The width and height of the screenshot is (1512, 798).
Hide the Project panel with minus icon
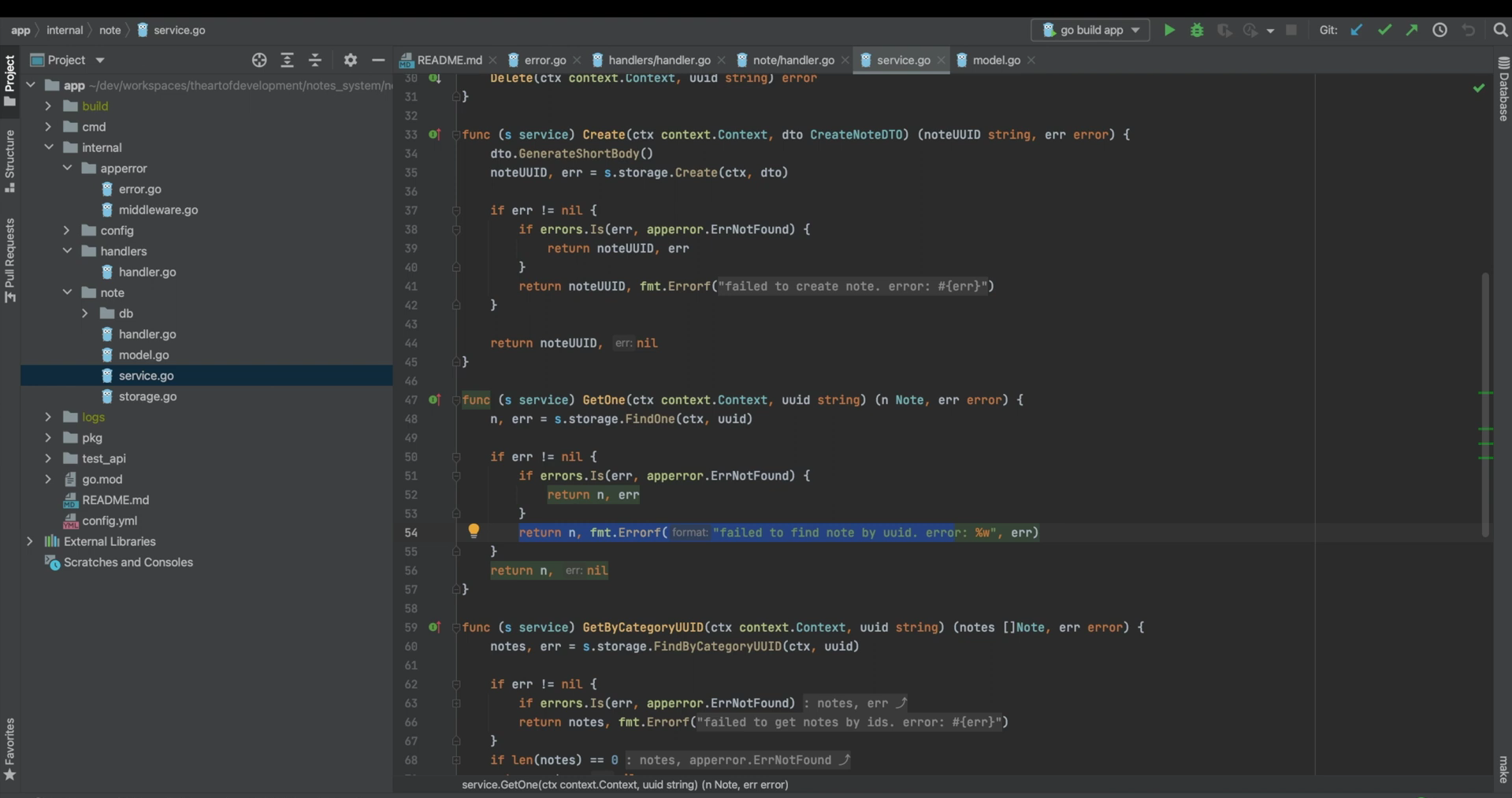coord(378,60)
